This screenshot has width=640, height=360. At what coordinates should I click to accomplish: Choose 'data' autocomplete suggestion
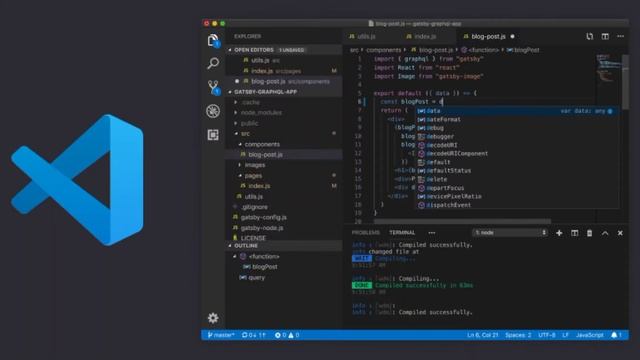[x=517, y=111]
